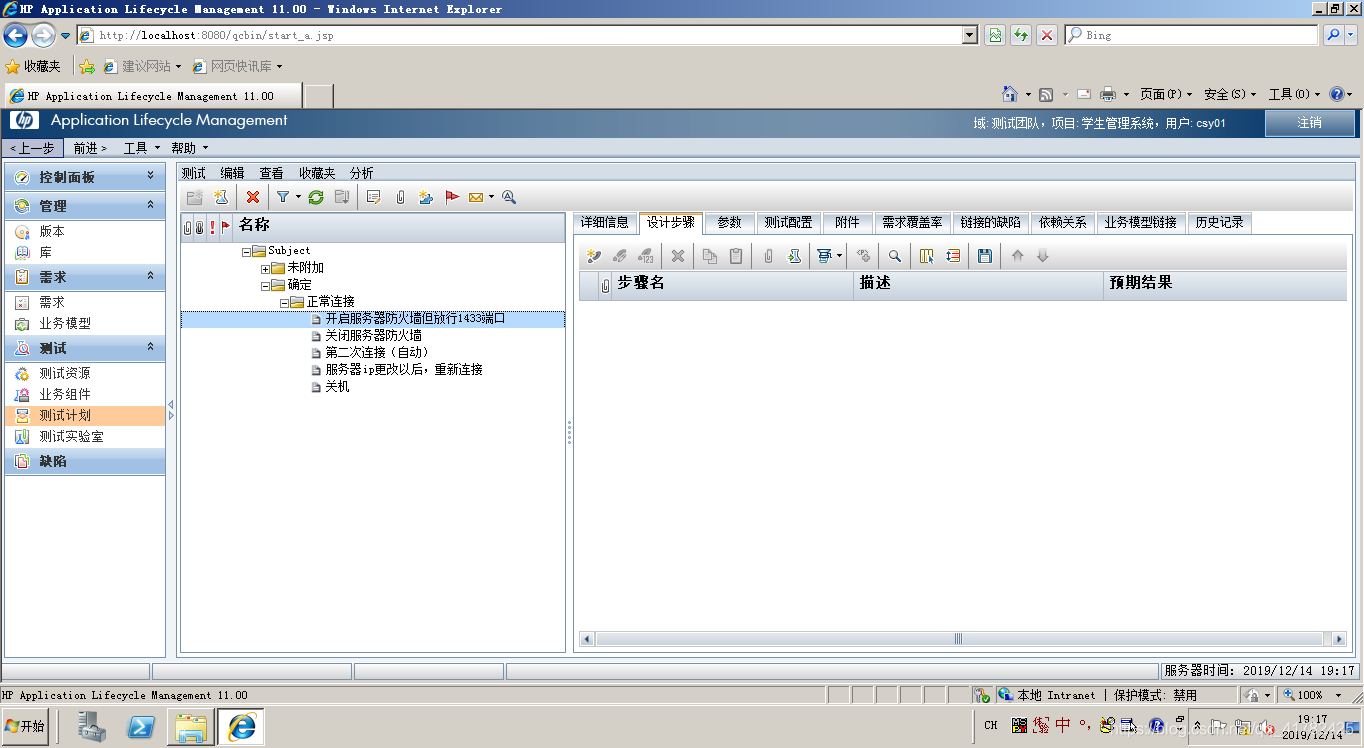Collapse the Subject tree node
The image size is (1364, 748).
click(246, 251)
